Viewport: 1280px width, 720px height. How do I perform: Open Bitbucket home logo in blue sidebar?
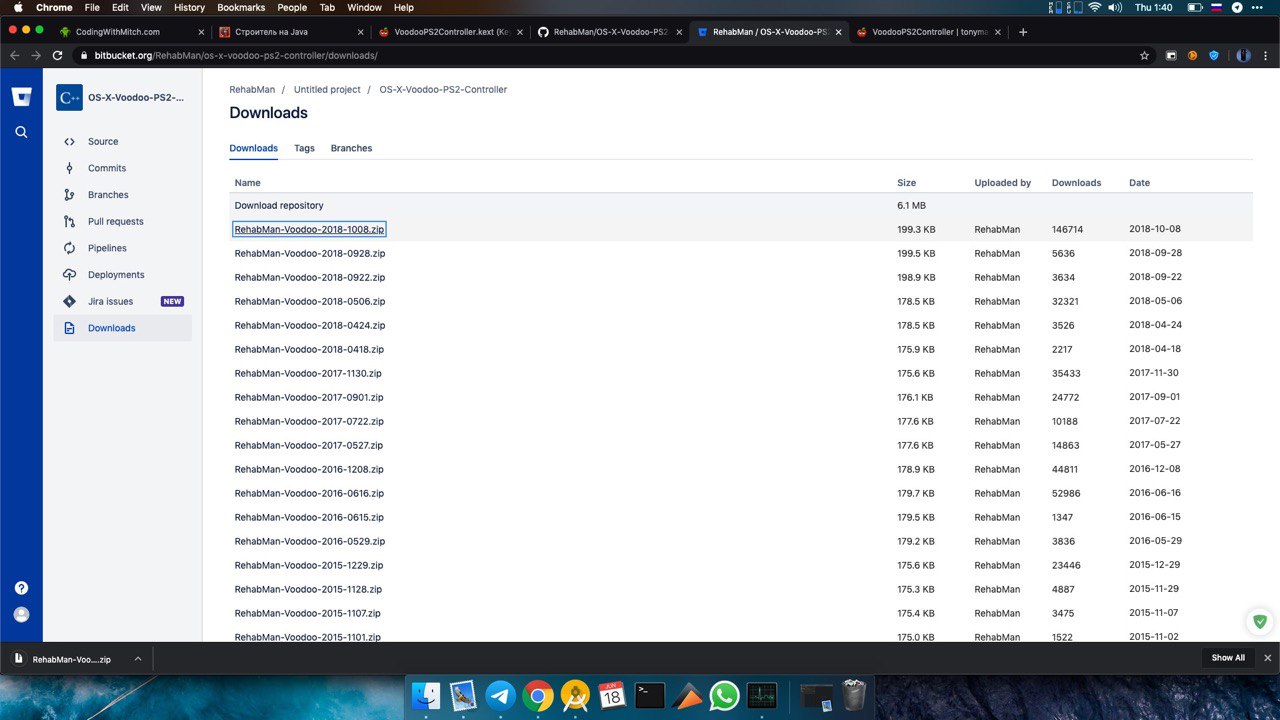[21, 97]
